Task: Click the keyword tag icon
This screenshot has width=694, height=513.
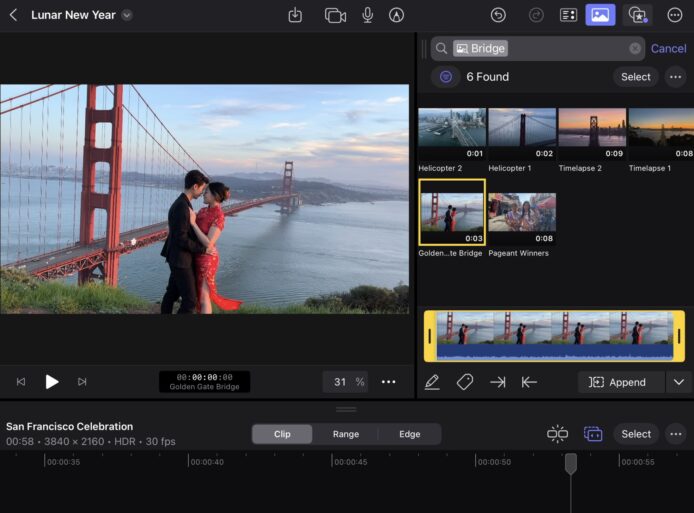Action: (x=464, y=382)
